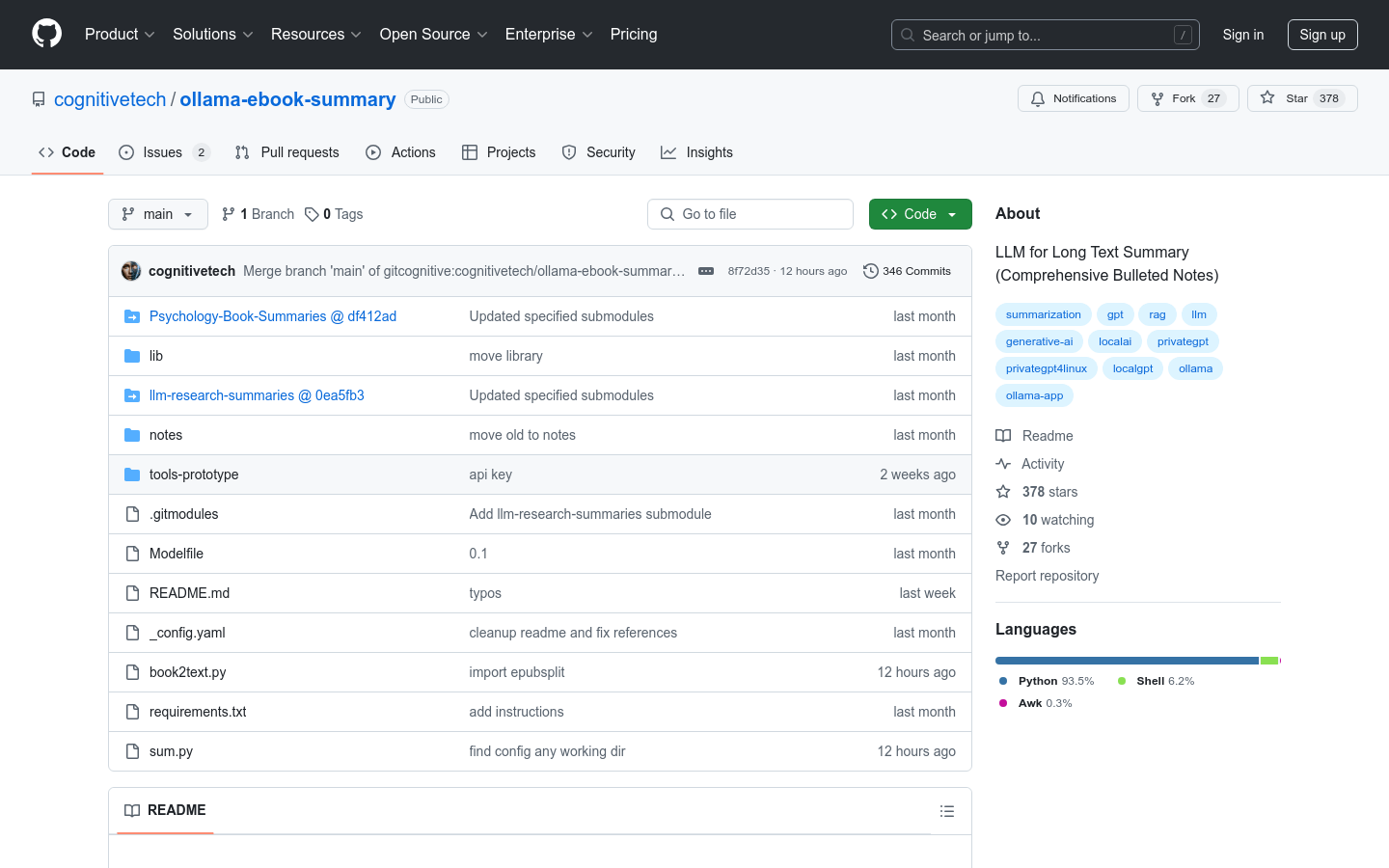Open the requirements.txt file
Screen dimensions: 1389x868
point(198,712)
